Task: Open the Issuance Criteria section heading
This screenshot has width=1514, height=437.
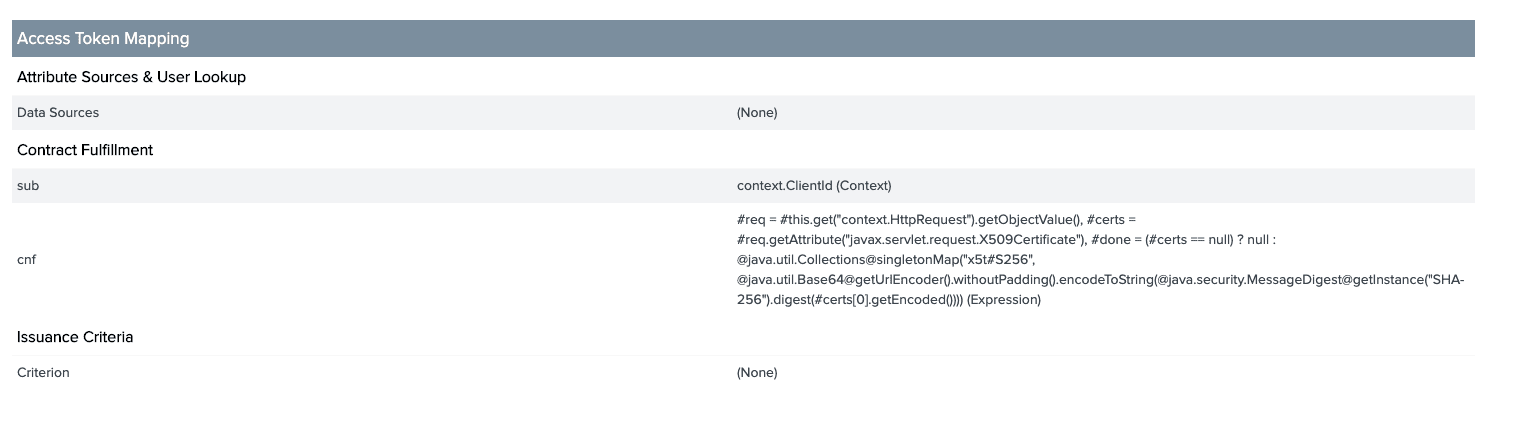Action: pyautogui.click(x=75, y=337)
